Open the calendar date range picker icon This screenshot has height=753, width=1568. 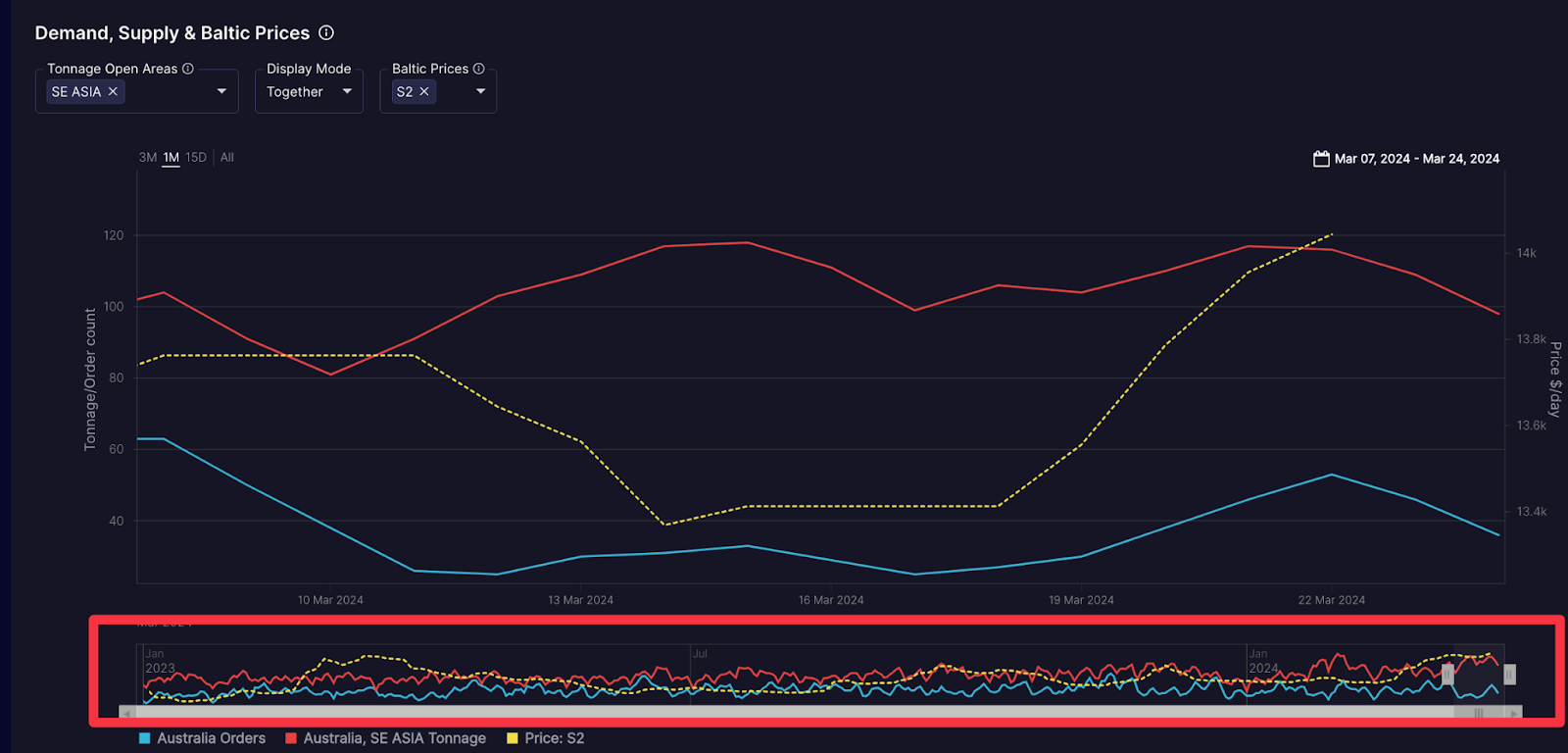point(1321,159)
